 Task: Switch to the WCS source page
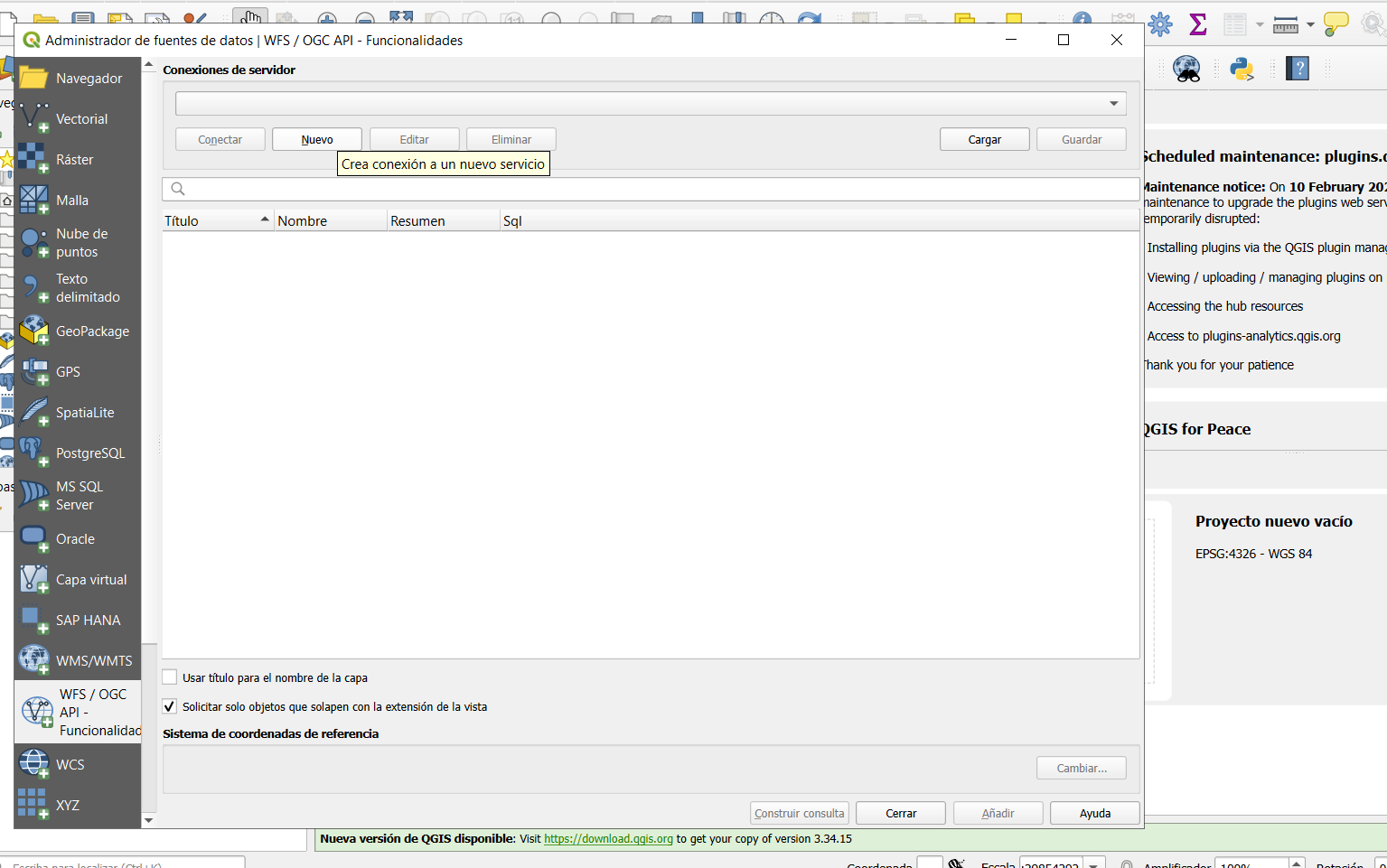(x=78, y=765)
